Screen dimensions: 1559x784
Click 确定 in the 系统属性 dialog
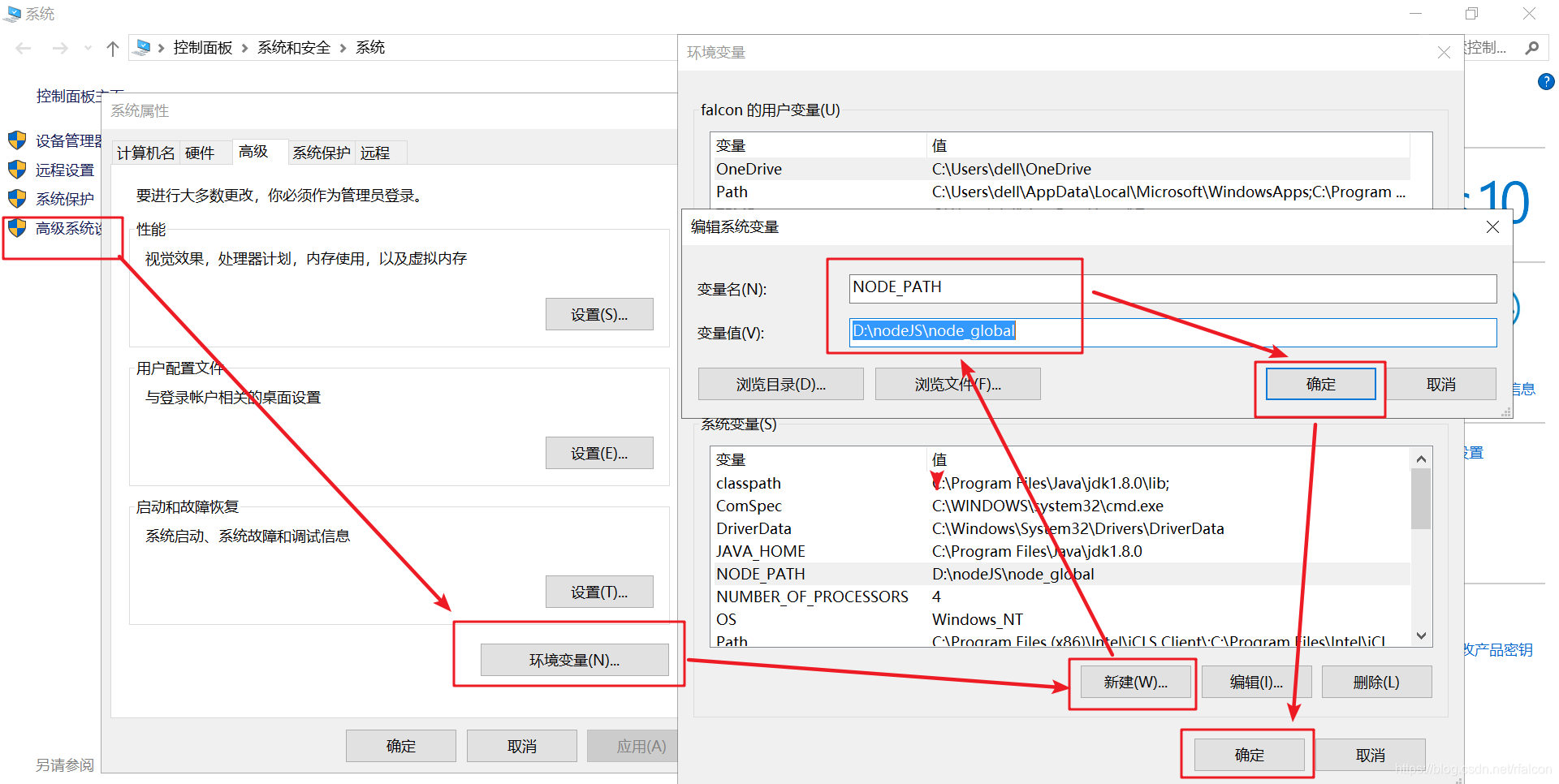[401, 746]
